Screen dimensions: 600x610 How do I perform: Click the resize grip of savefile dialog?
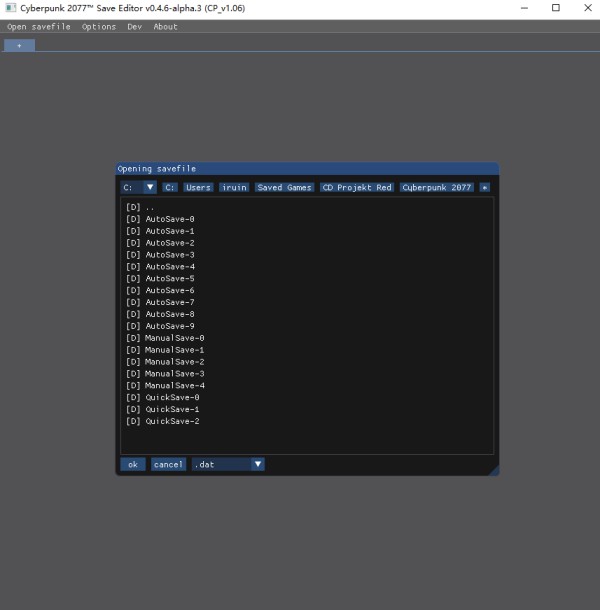pyautogui.click(x=492, y=470)
